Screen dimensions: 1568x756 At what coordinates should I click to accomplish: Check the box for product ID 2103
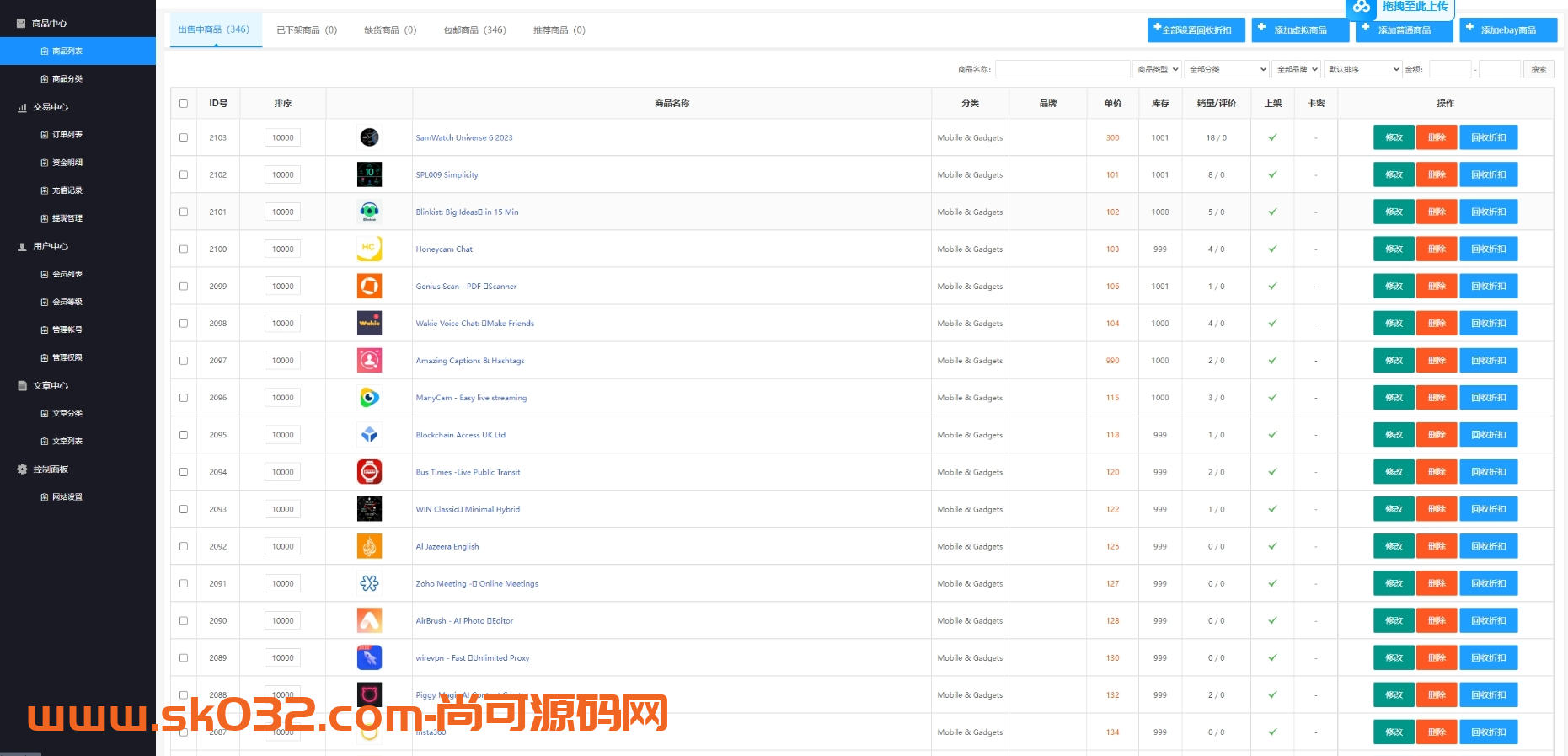(x=184, y=137)
